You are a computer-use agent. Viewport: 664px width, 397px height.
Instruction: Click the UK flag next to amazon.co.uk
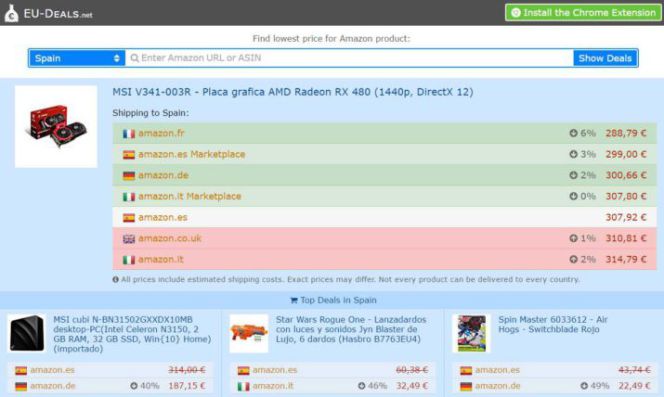pyautogui.click(x=129, y=239)
